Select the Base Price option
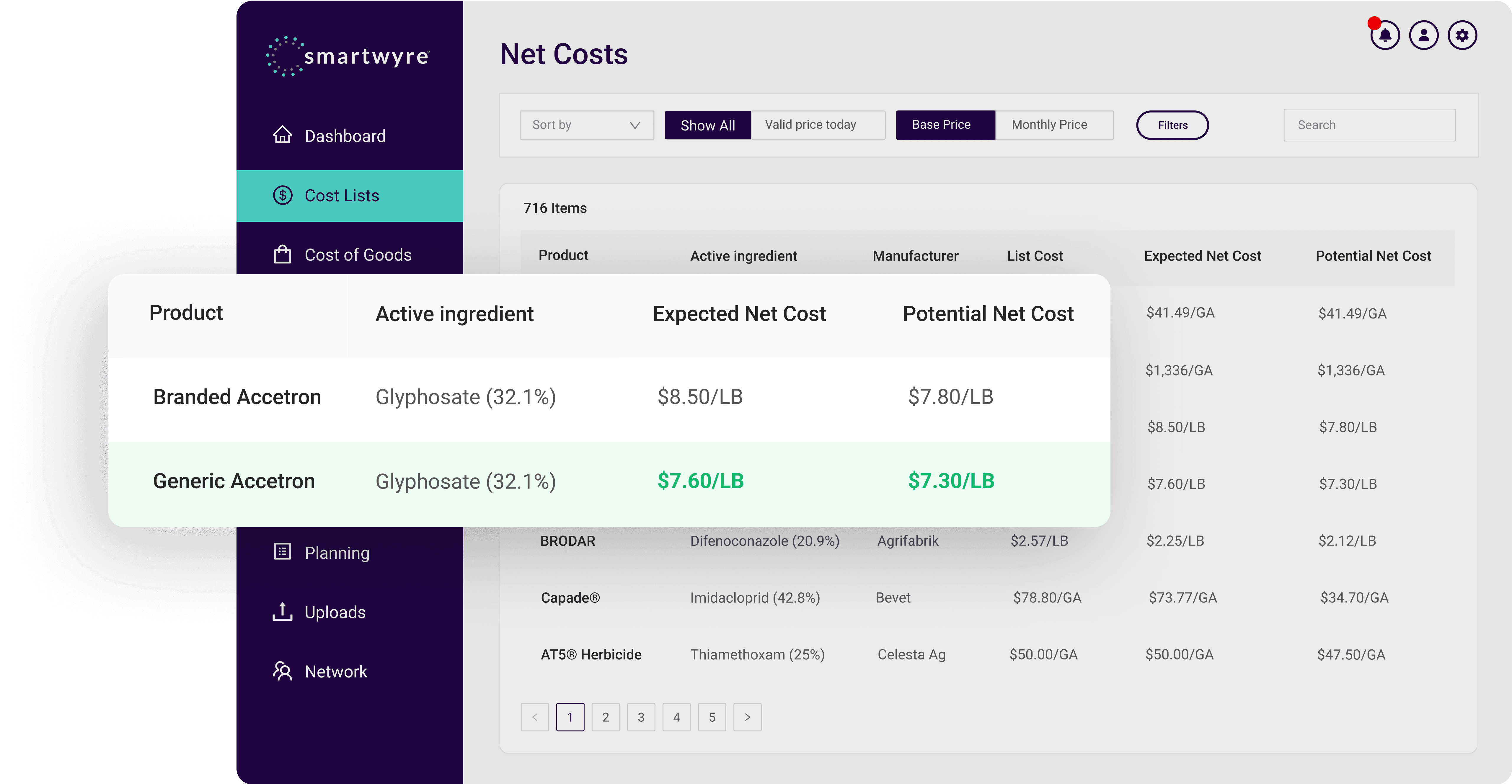Image resolution: width=1512 pixels, height=784 pixels. [945, 125]
